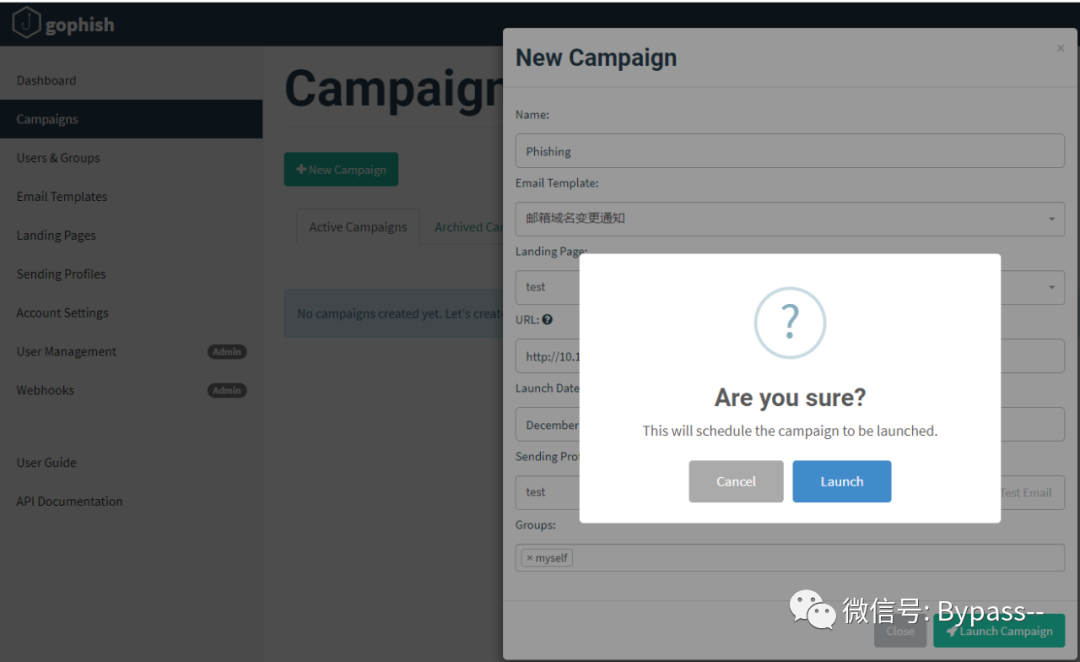Expand the Landing Page dropdown arrow

tap(1052, 287)
